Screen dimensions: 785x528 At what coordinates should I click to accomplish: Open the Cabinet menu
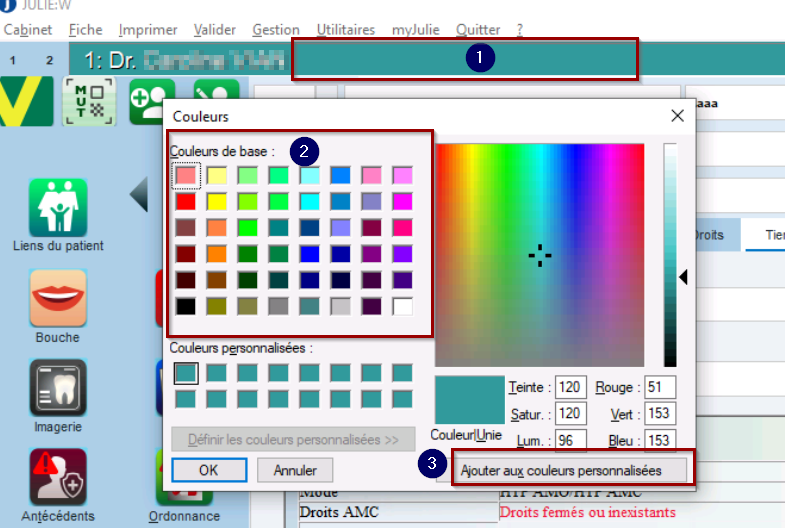point(28,30)
